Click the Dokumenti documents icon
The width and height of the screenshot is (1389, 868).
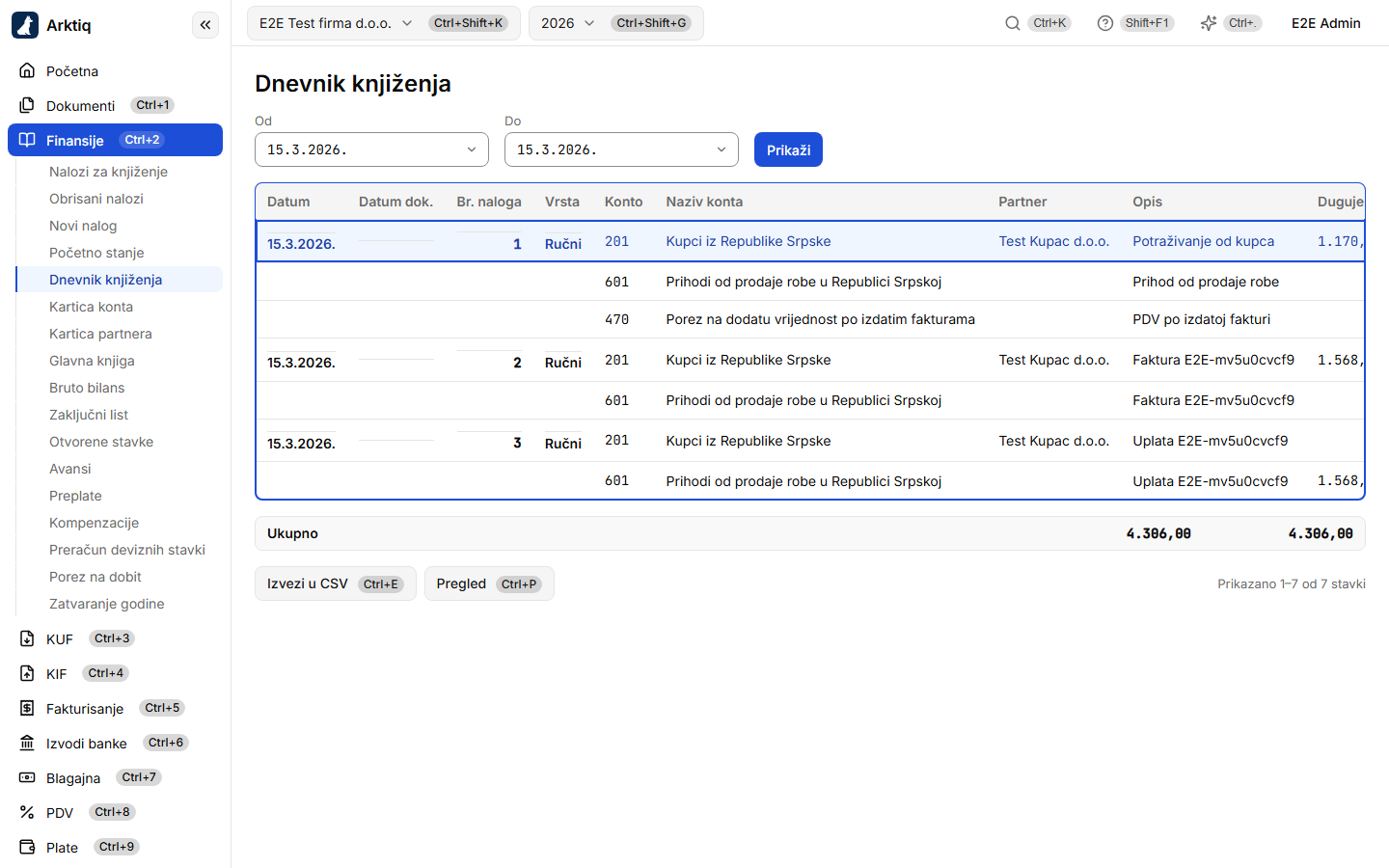point(27,105)
